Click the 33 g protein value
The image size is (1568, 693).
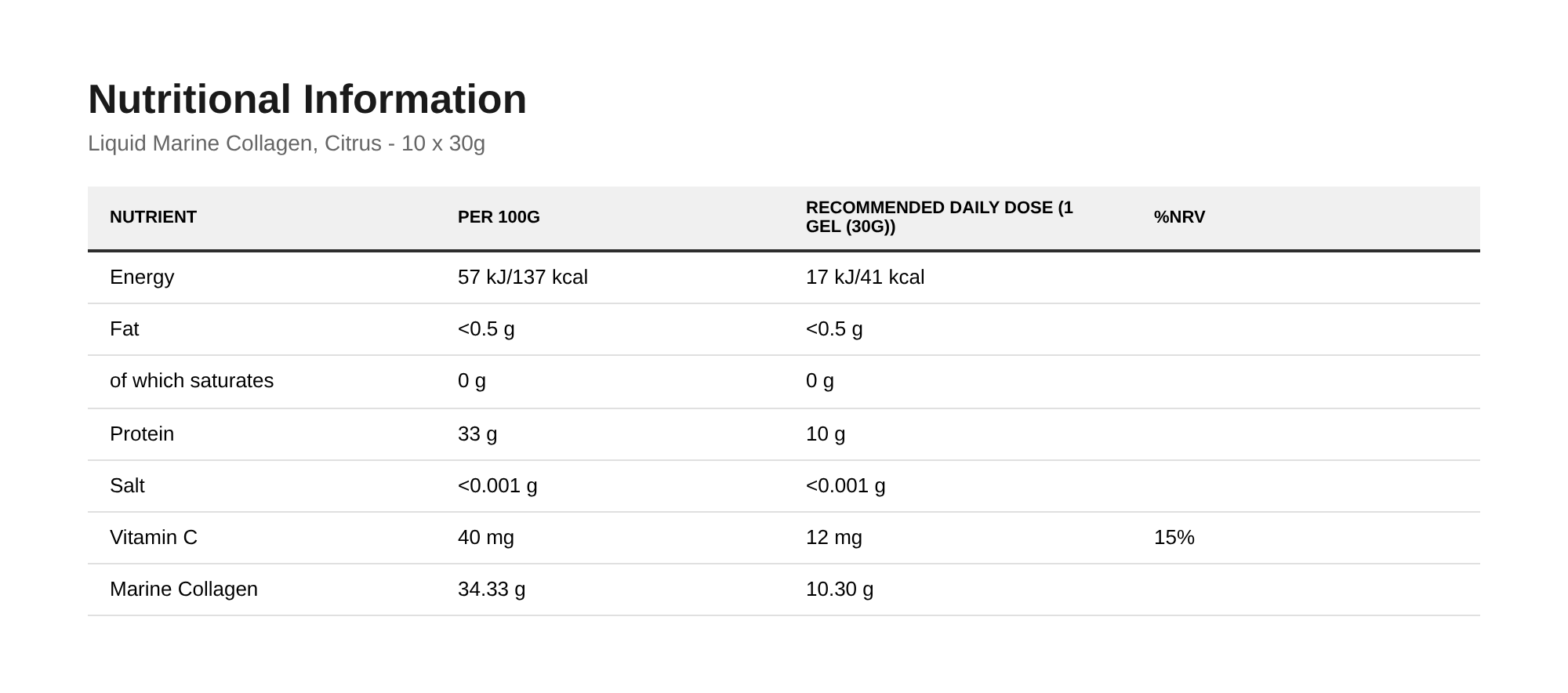coord(477,434)
